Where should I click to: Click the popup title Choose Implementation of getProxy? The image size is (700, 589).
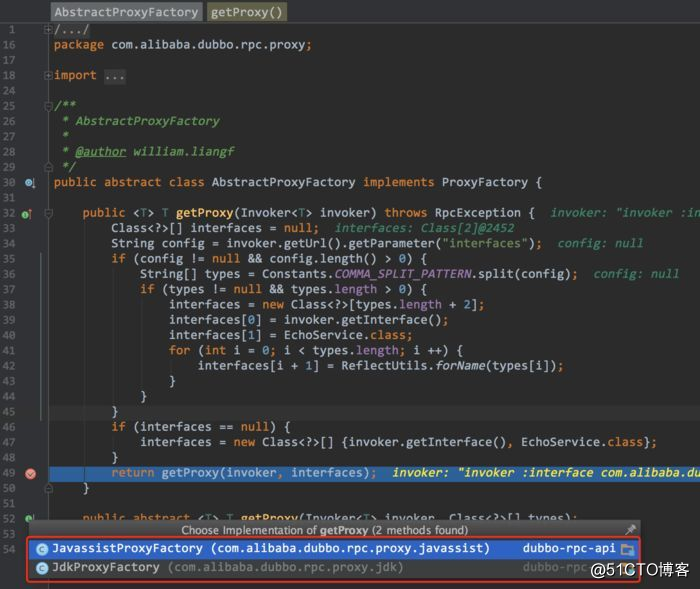pyautogui.click(x=325, y=530)
